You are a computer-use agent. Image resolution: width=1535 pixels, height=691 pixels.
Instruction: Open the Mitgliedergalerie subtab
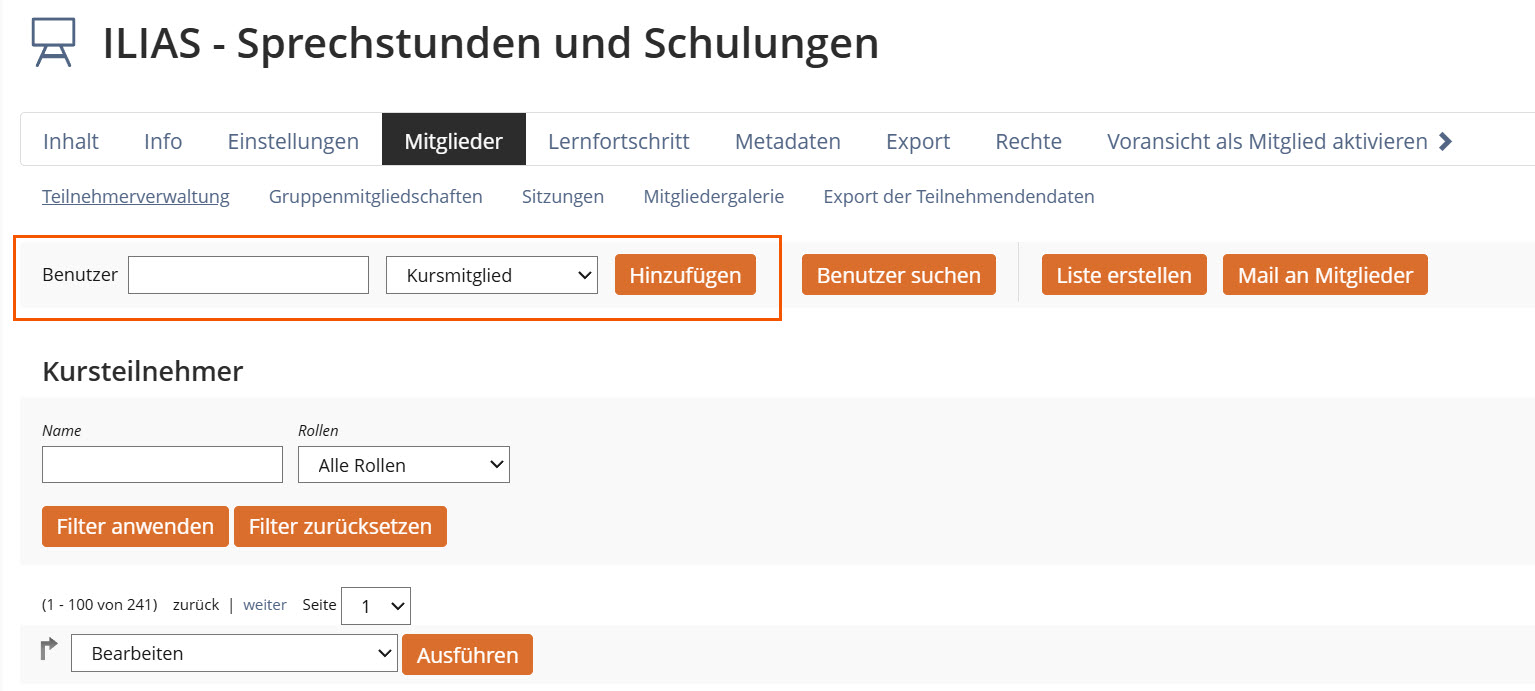[713, 197]
